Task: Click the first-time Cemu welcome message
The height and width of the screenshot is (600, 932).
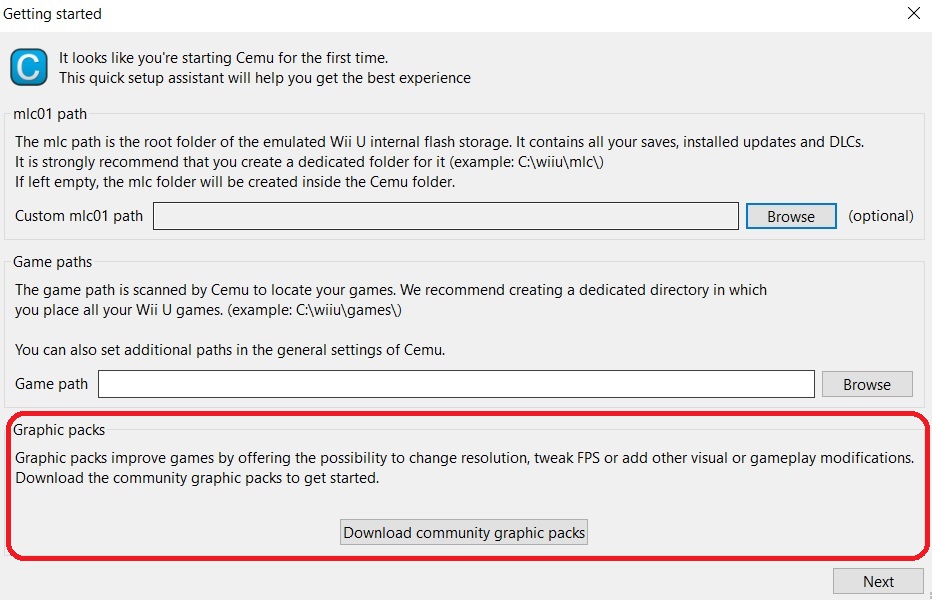Action: coord(223,59)
